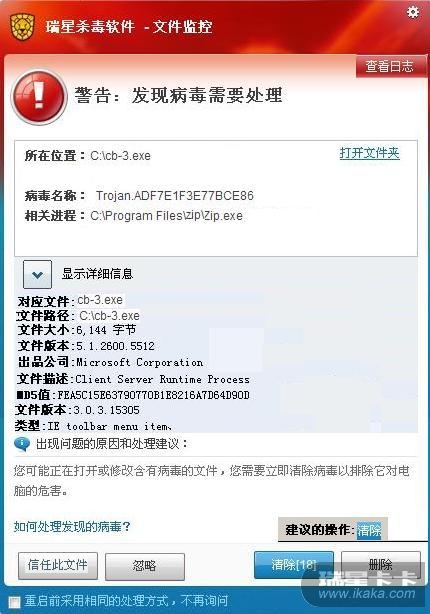The width and height of the screenshot is (430, 614).
Task: Open settings via the gear icon
Action: (x=413, y=12)
